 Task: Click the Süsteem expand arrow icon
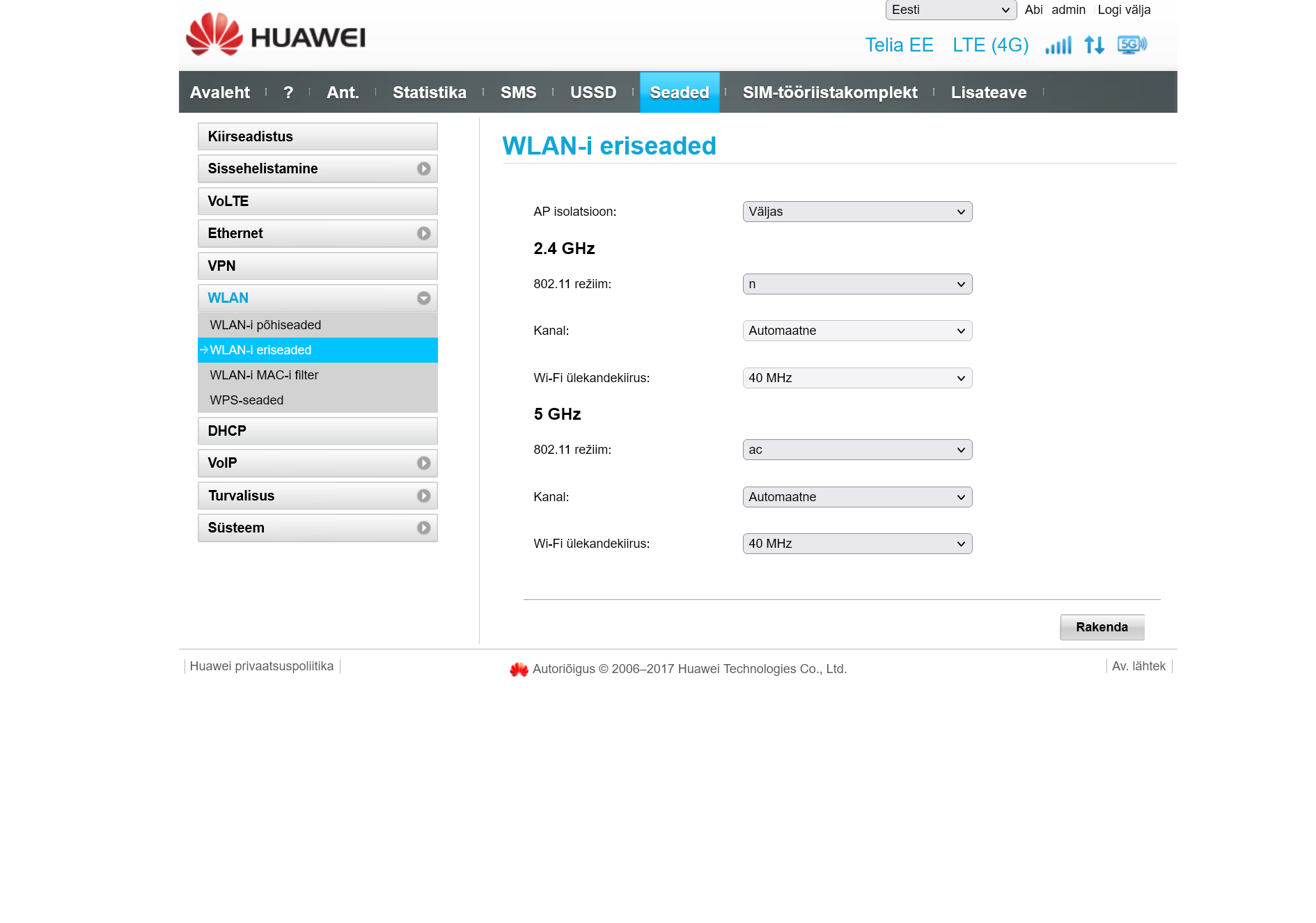click(423, 528)
